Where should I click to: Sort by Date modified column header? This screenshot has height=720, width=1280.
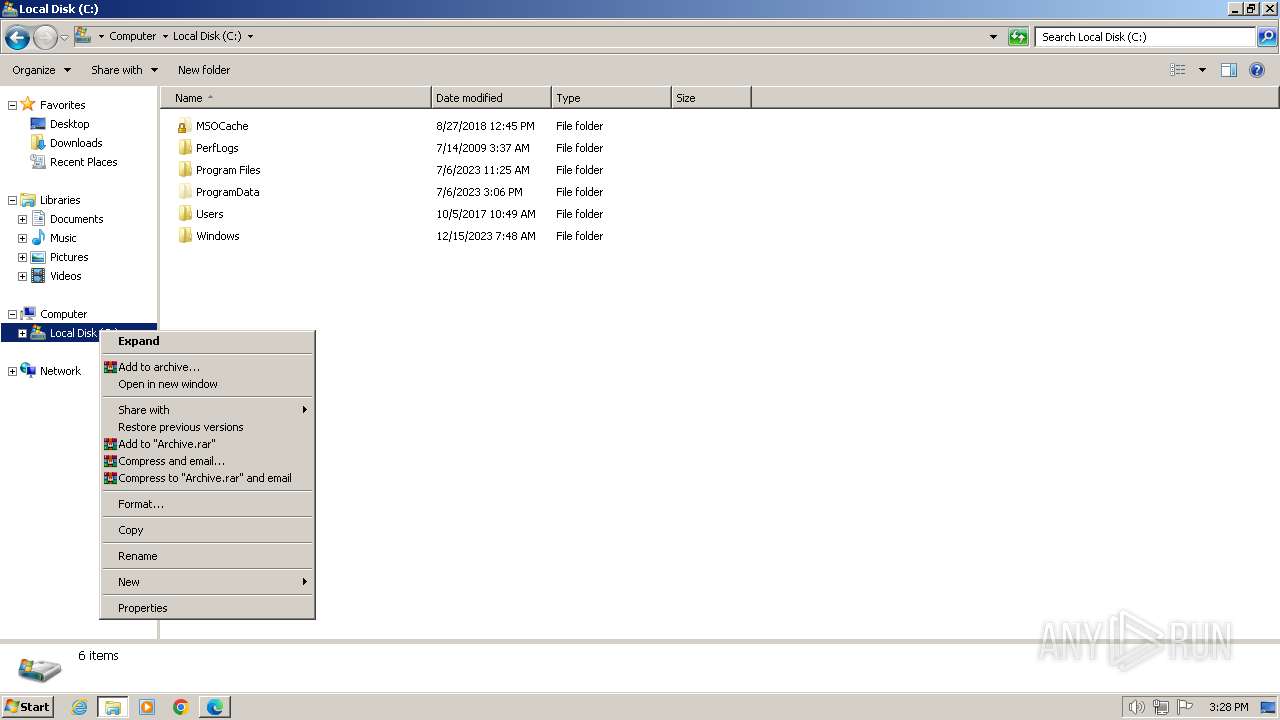491,98
